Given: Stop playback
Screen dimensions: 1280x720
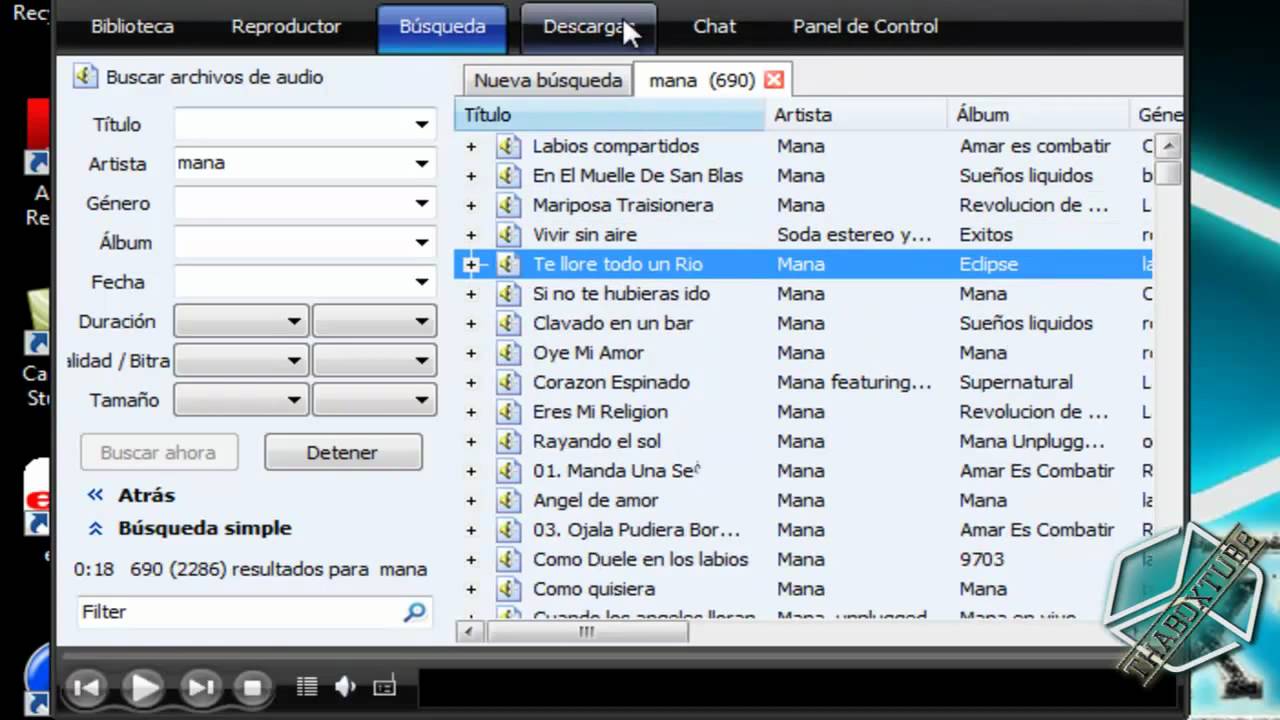Looking at the screenshot, I should click(x=252, y=687).
